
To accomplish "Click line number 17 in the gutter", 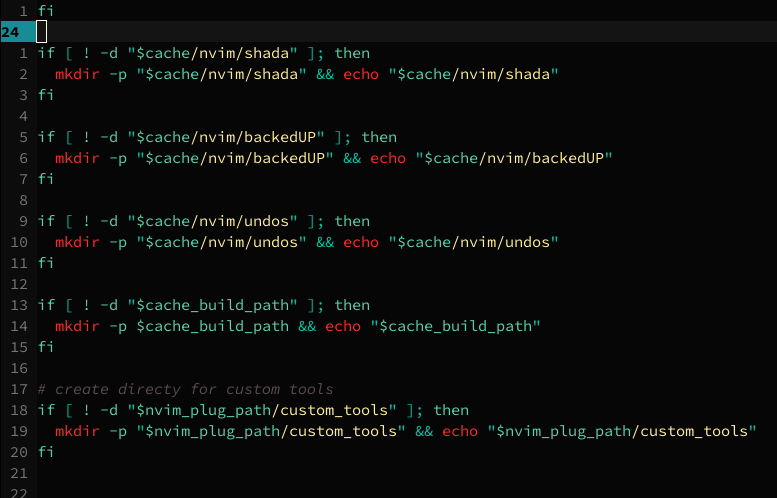I will pos(19,389).
